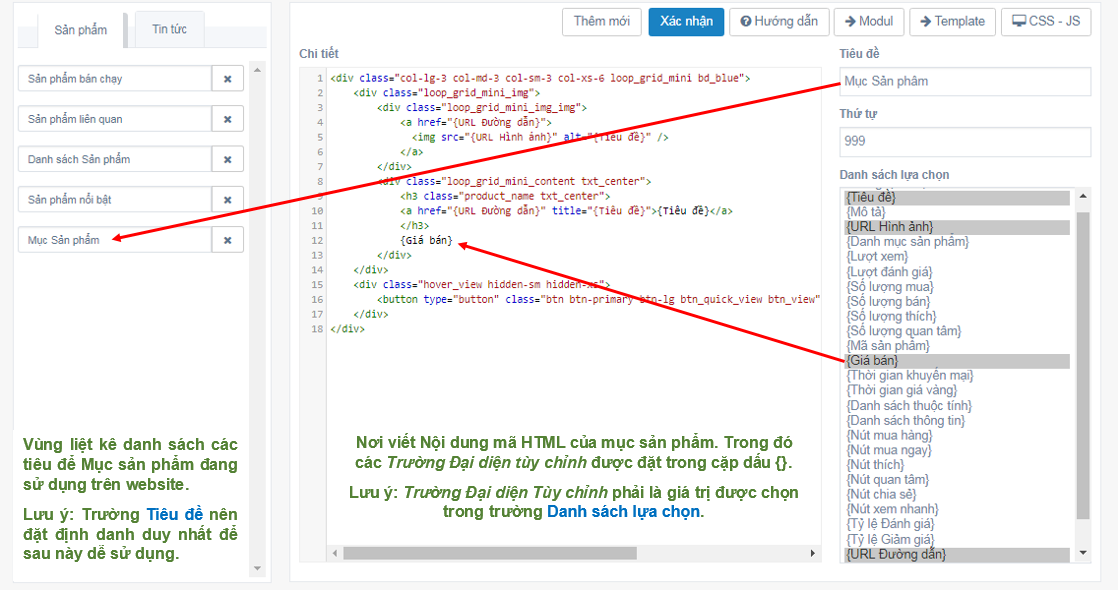Place cursor on code line 12 {Giá bán}
This screenshot has height=590, width=1118.
coord(426,240)
